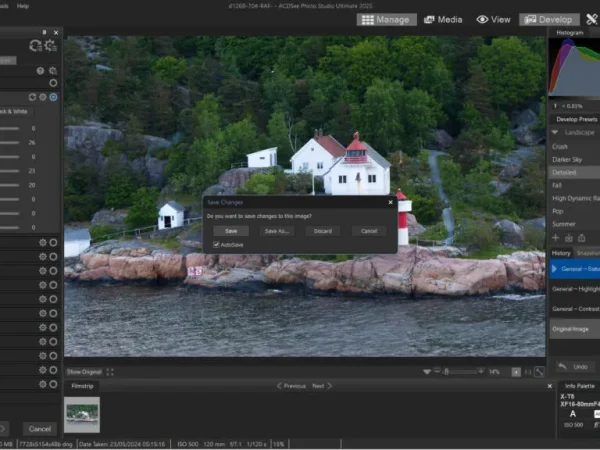Click the reset-with-list icon in left panel
Screen dimensions: 600x450
(36, 46)
